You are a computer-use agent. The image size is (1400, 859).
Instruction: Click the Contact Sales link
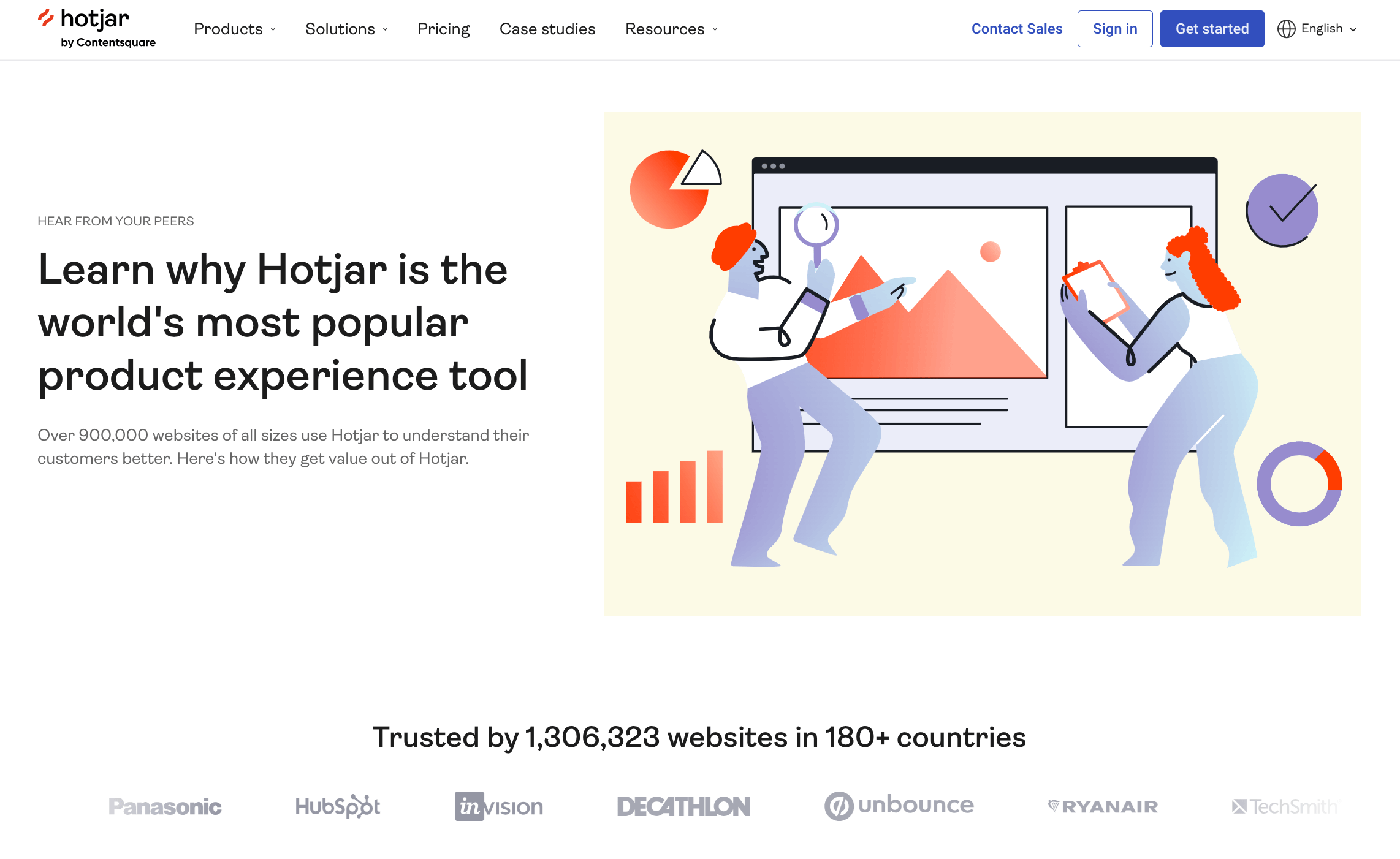pyautogui.click(x=1017, y=28)
